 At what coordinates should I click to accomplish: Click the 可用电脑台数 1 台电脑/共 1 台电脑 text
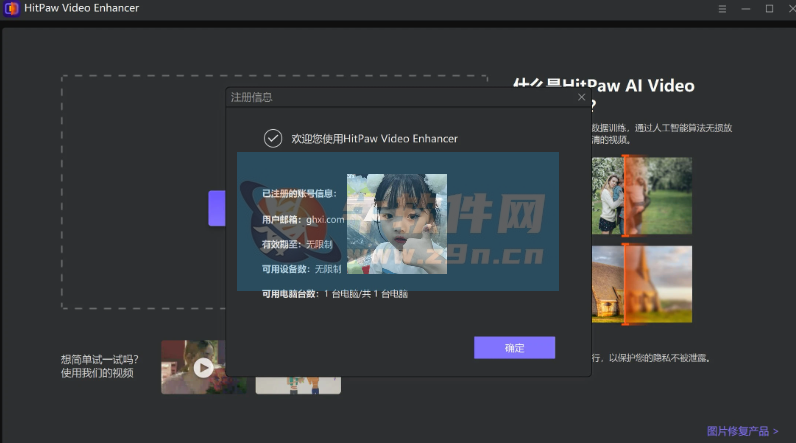point(335,294)
